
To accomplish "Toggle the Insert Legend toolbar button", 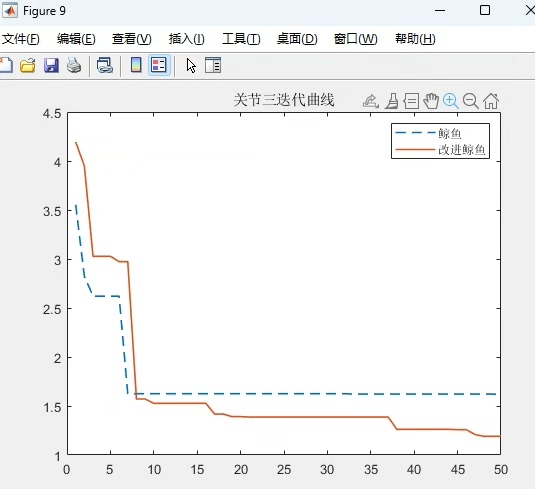I will point(159,65).
